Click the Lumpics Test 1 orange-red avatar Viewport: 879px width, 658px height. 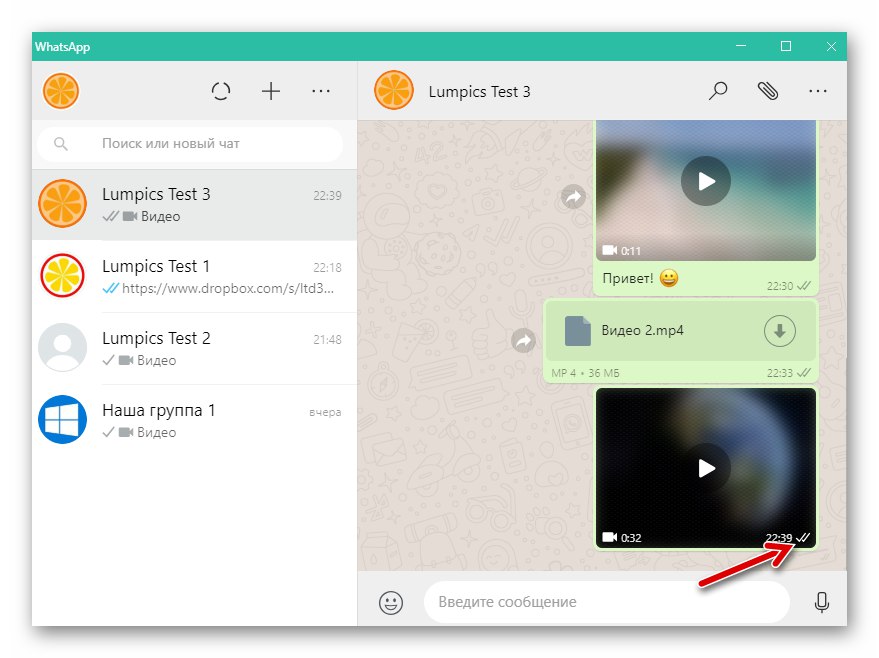[x=62, y=276]
